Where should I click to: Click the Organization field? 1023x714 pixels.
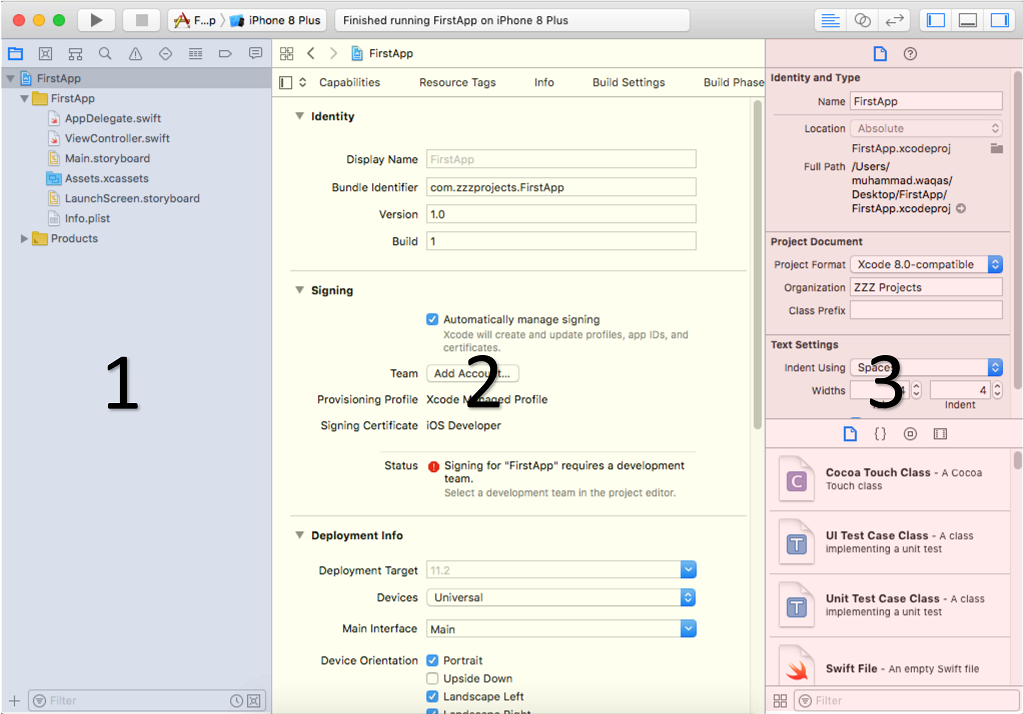coord(926,288)
